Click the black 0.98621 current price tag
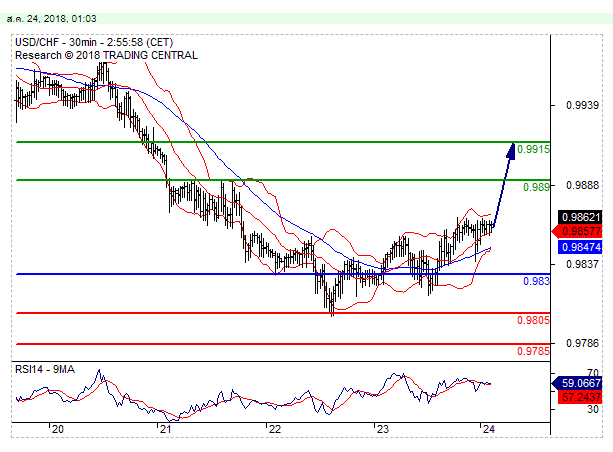Screen dimensions: 613x452 click(x=580, y=217)
